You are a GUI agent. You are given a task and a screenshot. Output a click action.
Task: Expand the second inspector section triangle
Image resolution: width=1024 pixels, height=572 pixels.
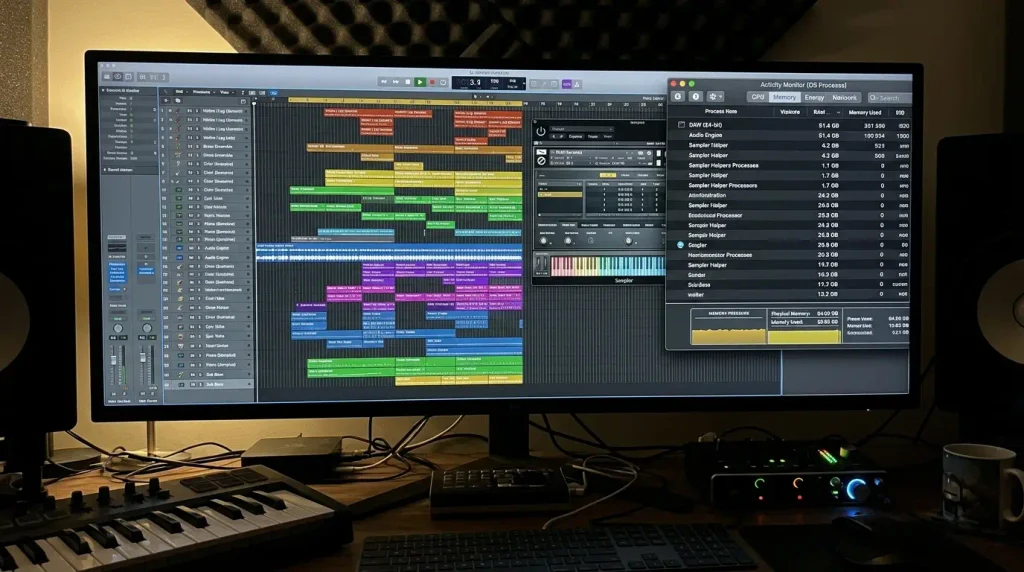coord(104,170)
